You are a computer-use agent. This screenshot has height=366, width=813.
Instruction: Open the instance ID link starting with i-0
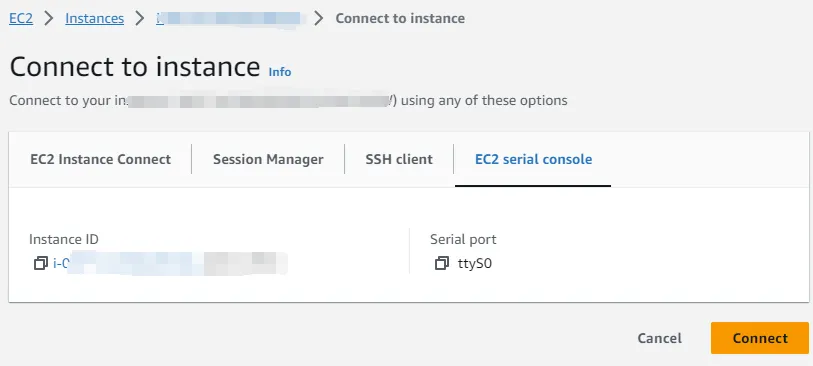click(170, 263)
